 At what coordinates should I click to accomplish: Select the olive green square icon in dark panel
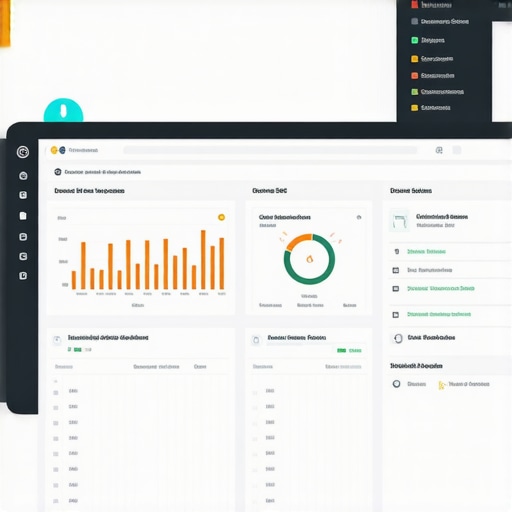[414, 92]
